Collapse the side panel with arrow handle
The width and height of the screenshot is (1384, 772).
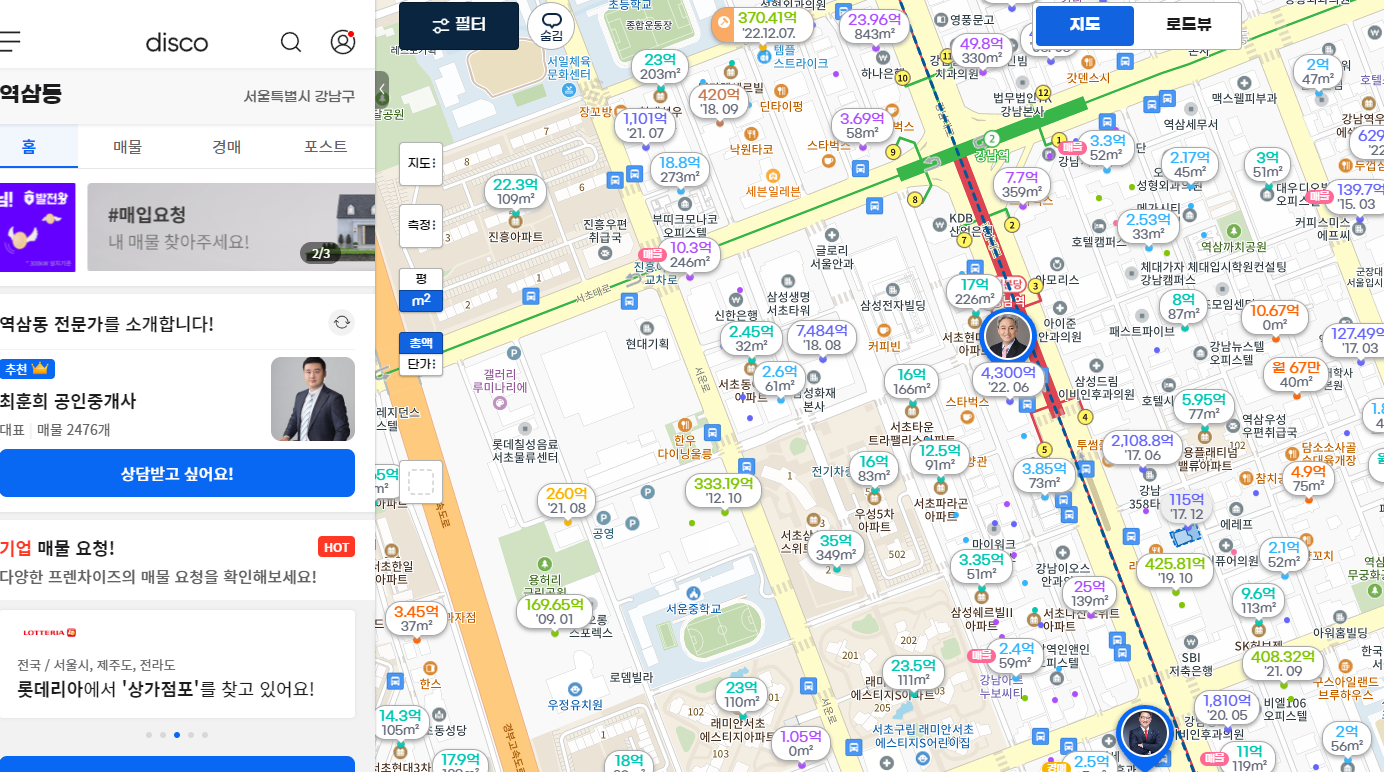(382, 89)
